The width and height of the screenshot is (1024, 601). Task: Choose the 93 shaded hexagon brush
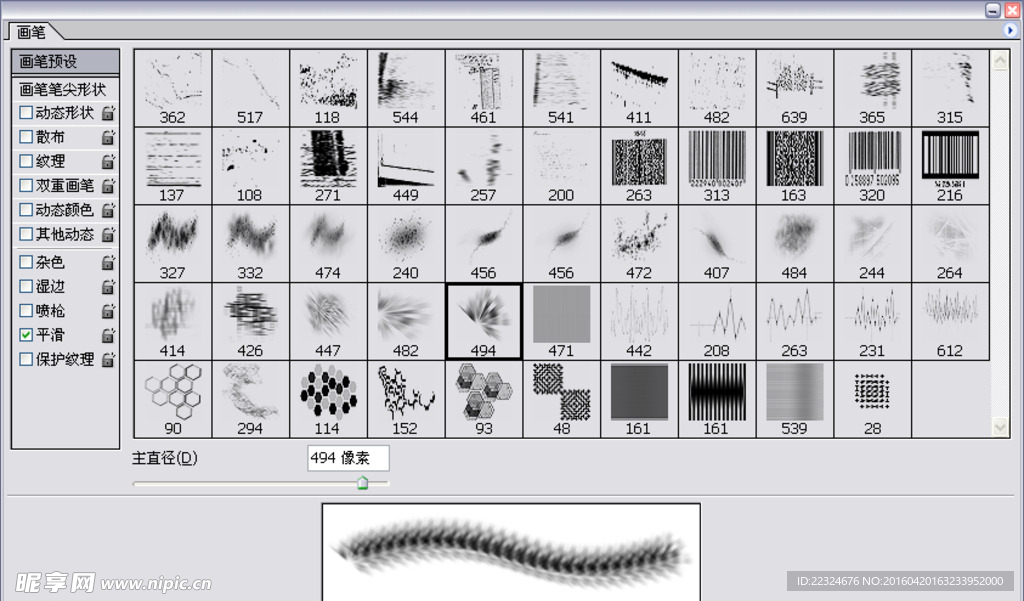(x=483, y=399)
